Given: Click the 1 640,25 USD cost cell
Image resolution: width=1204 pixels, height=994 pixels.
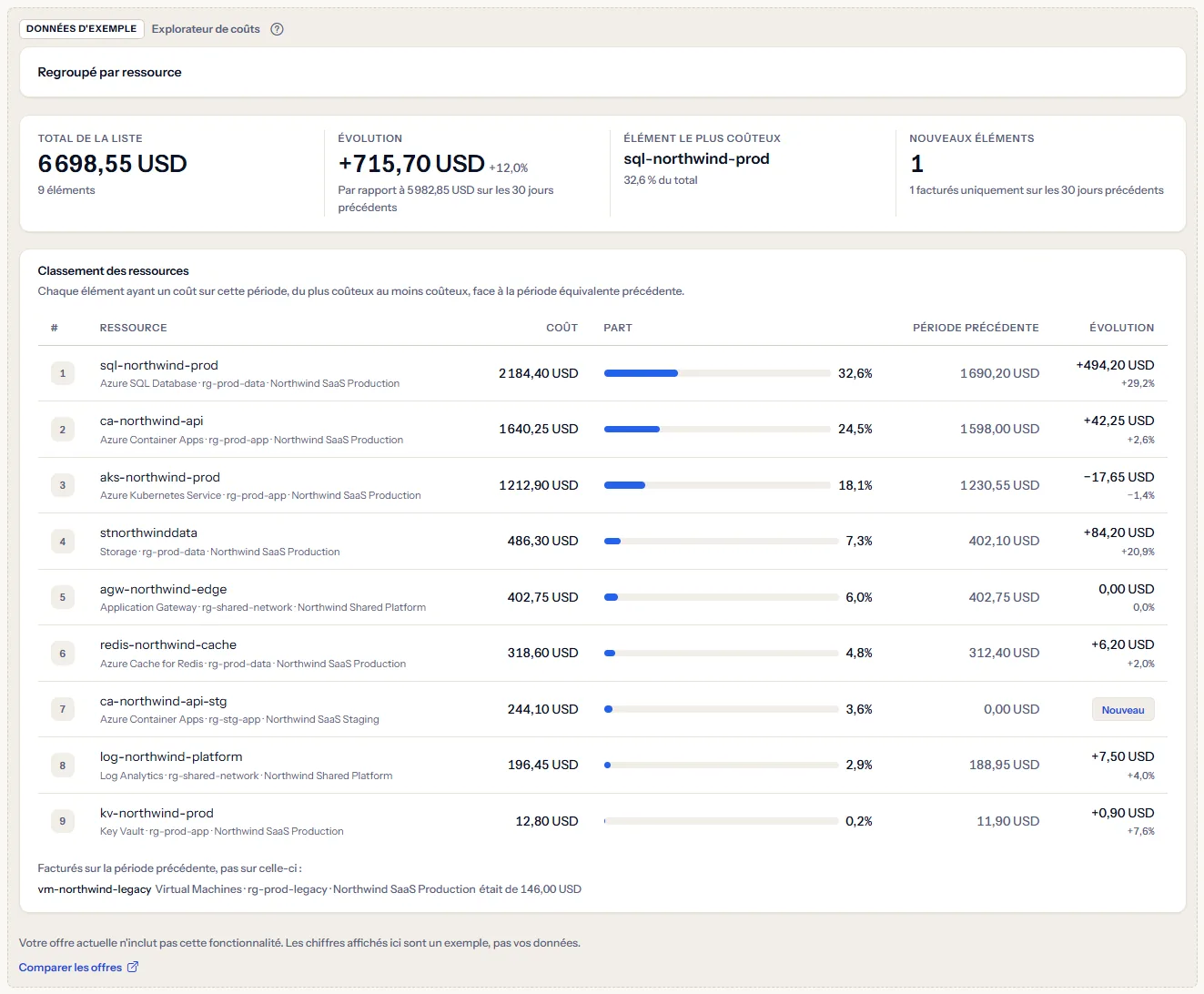Looking at the screenshot, I should [x=539, y=429].
